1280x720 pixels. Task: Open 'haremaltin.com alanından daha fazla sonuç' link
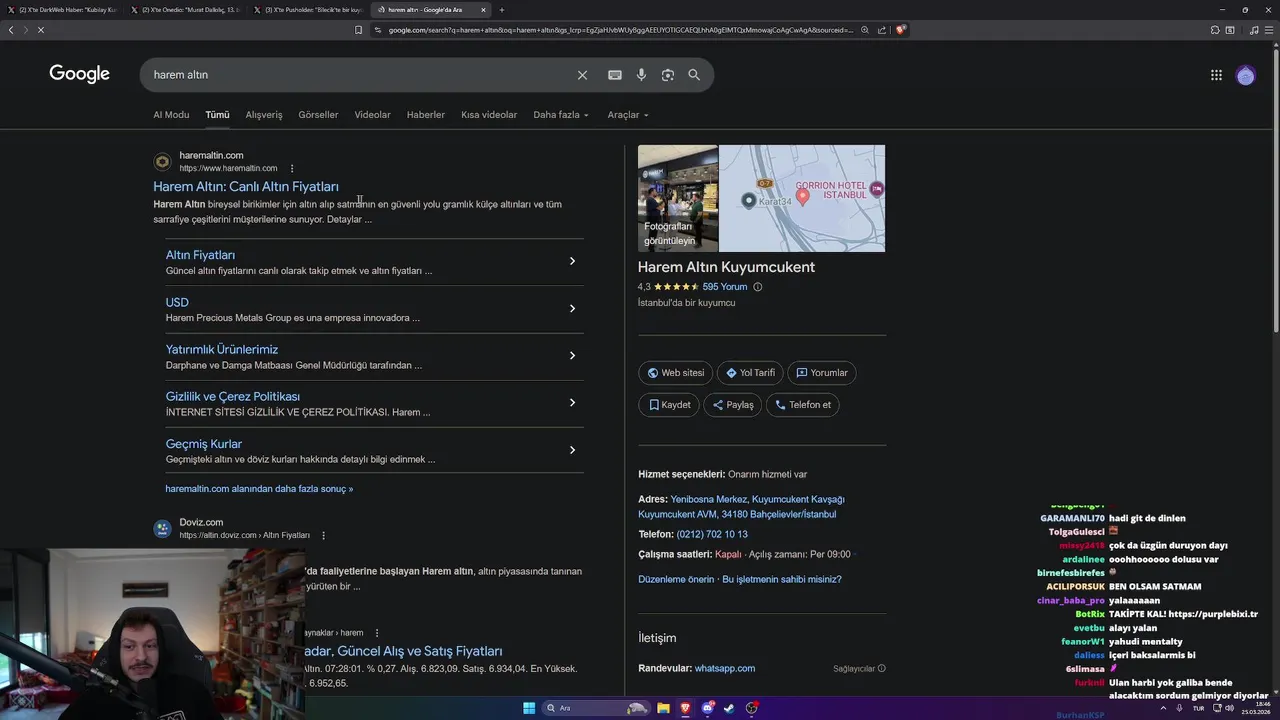(x=259, y=489)
